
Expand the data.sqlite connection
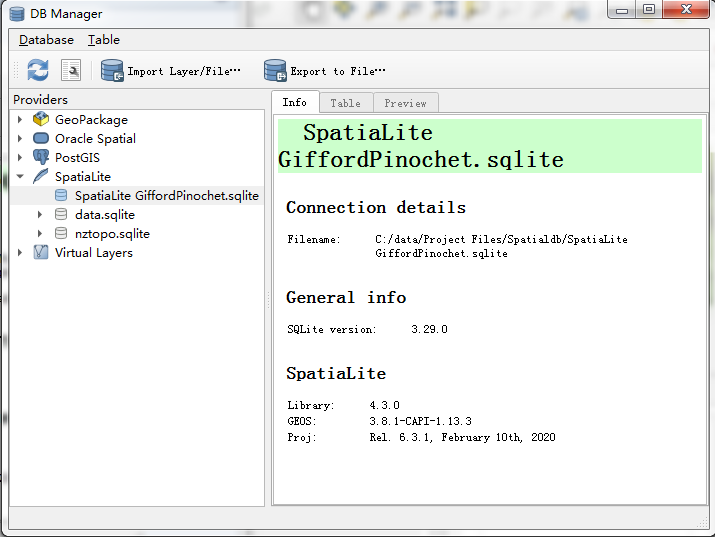pos(40,214)
